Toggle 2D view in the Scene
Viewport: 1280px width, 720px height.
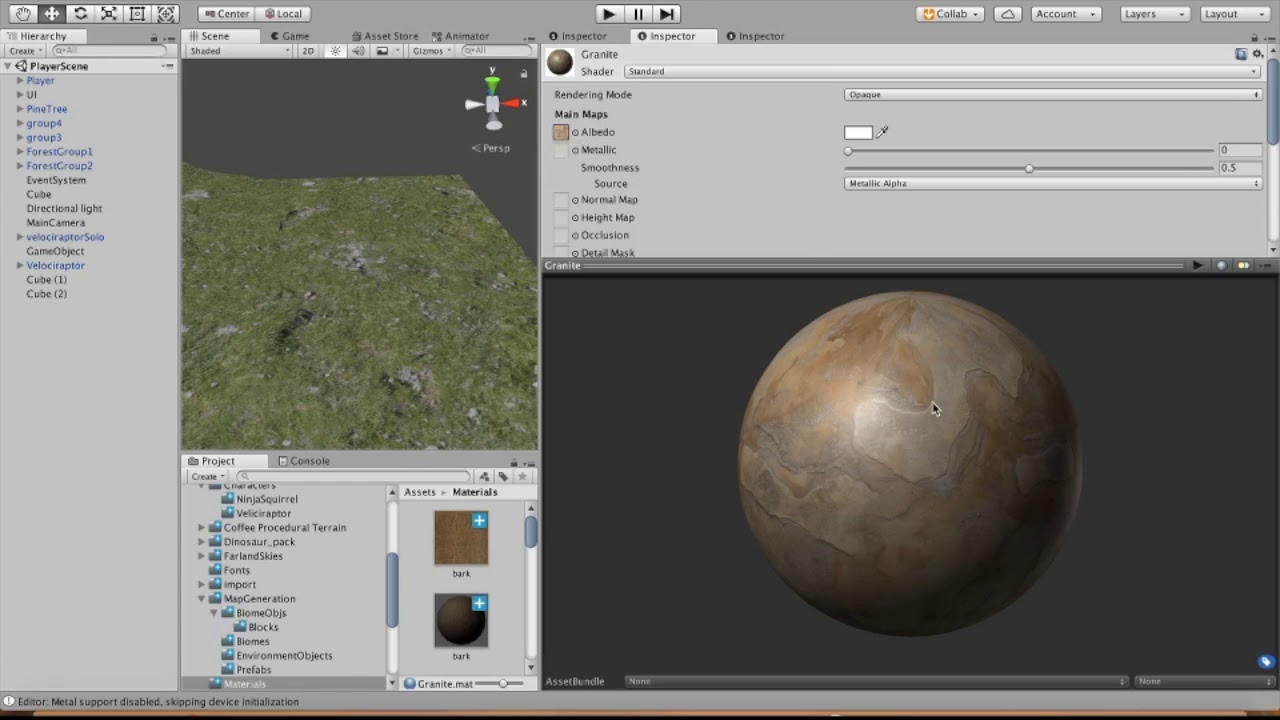tap(308, 51)
